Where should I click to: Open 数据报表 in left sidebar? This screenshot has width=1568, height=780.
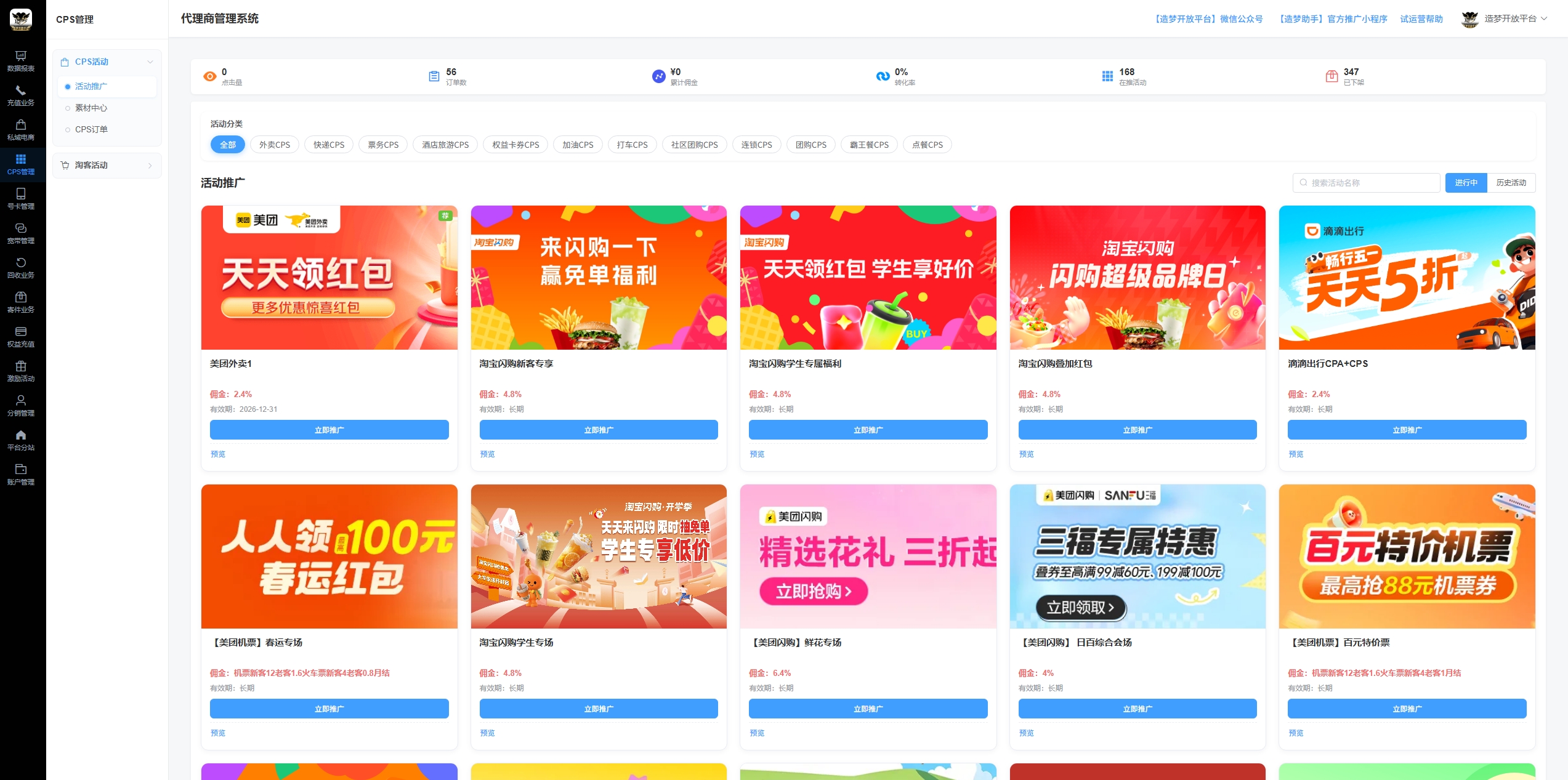(21, 61)
